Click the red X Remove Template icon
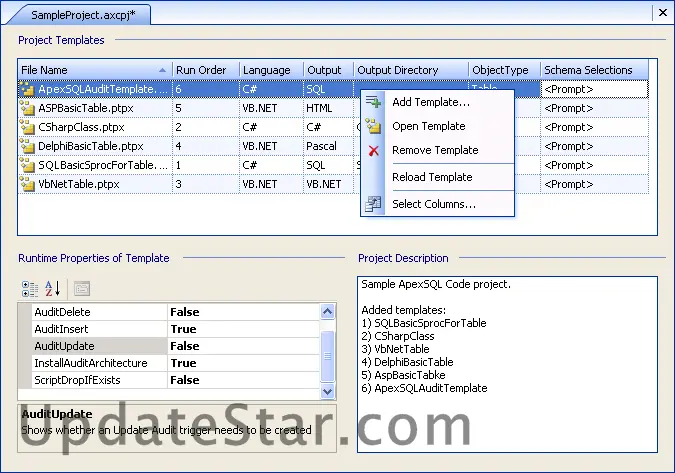The image size is (675, 473). [373, 150]
